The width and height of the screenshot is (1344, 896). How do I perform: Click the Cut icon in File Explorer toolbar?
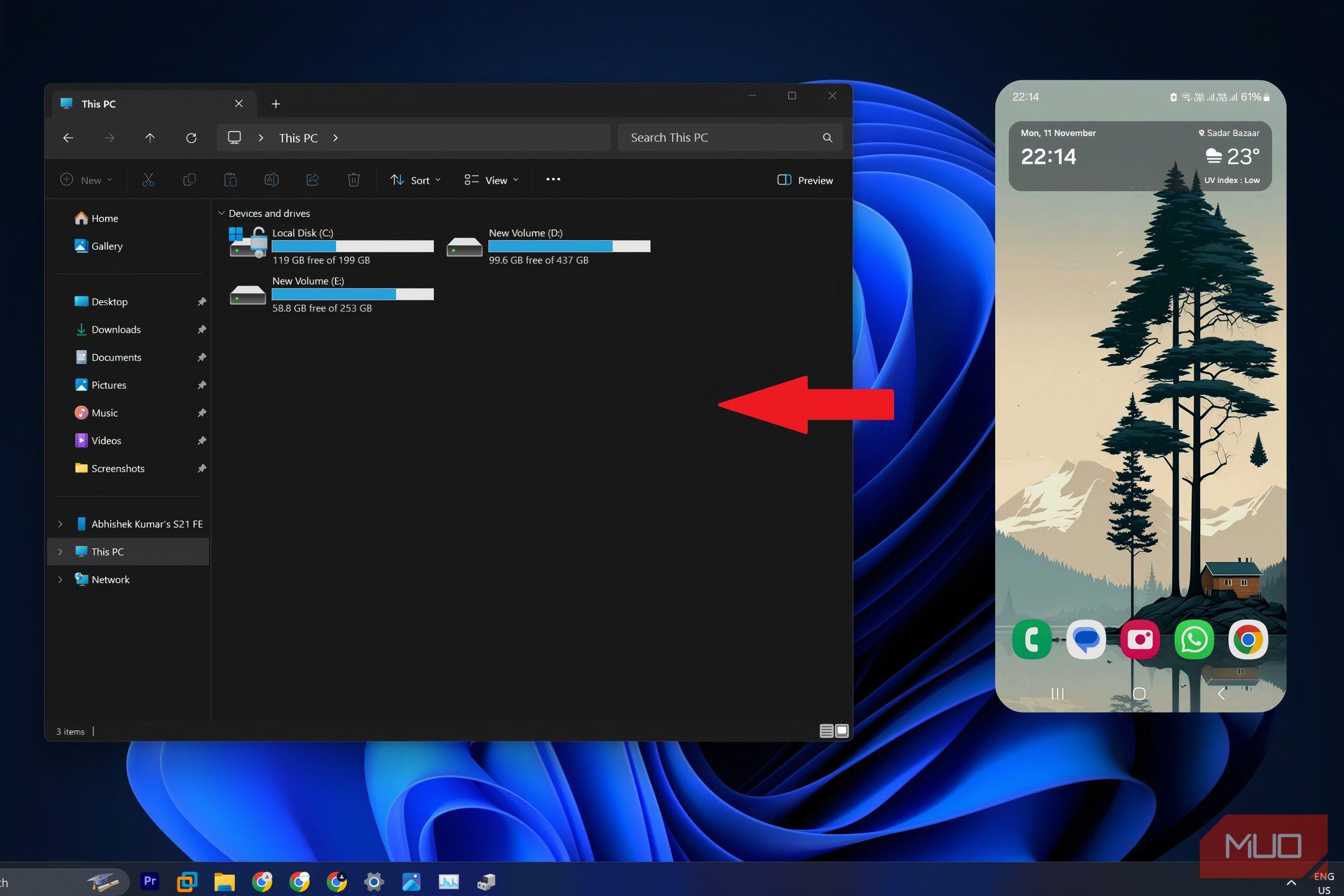tap(148, 180)
